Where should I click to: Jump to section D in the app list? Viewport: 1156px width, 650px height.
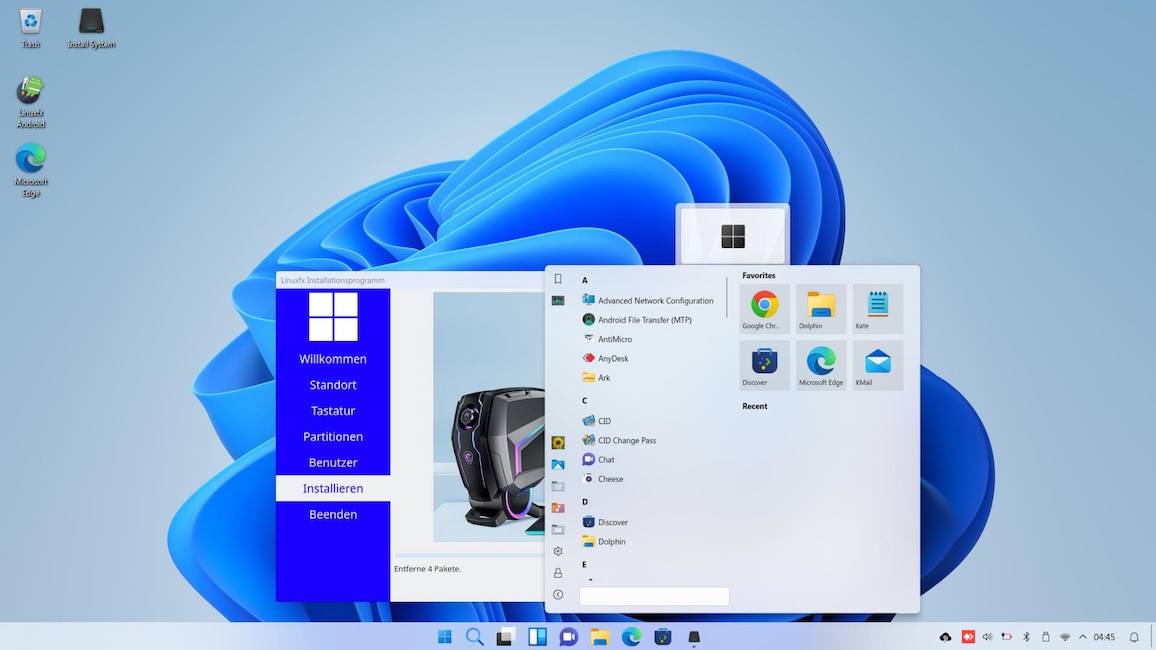584,501
